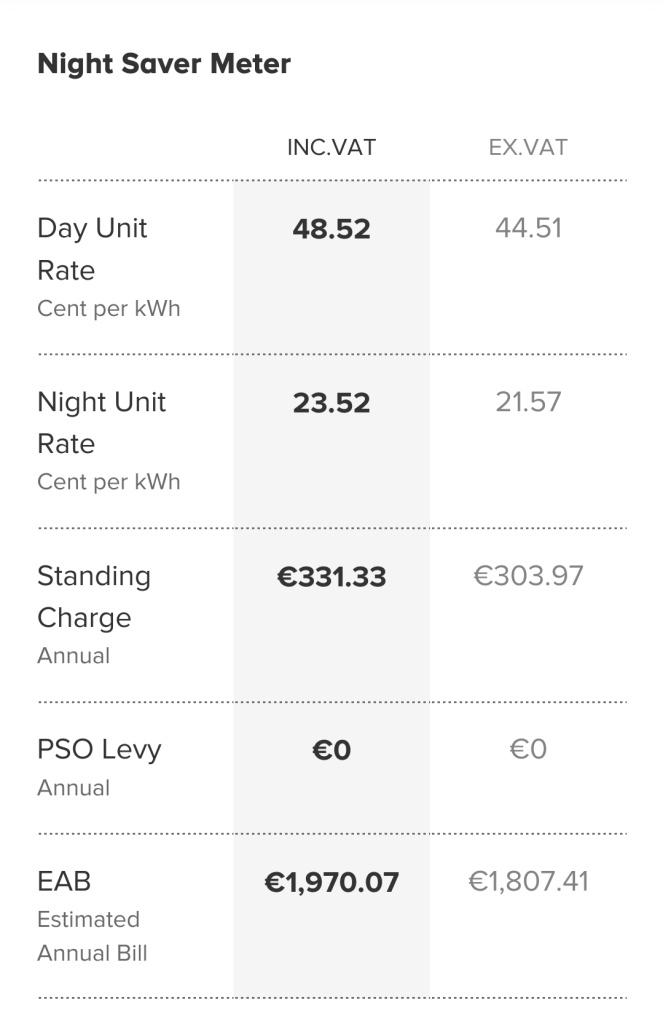Click the €303.97 ex-VAT standing charge
The height and width of the screenshot is (1024, 663).
click(x=528, y=576)
